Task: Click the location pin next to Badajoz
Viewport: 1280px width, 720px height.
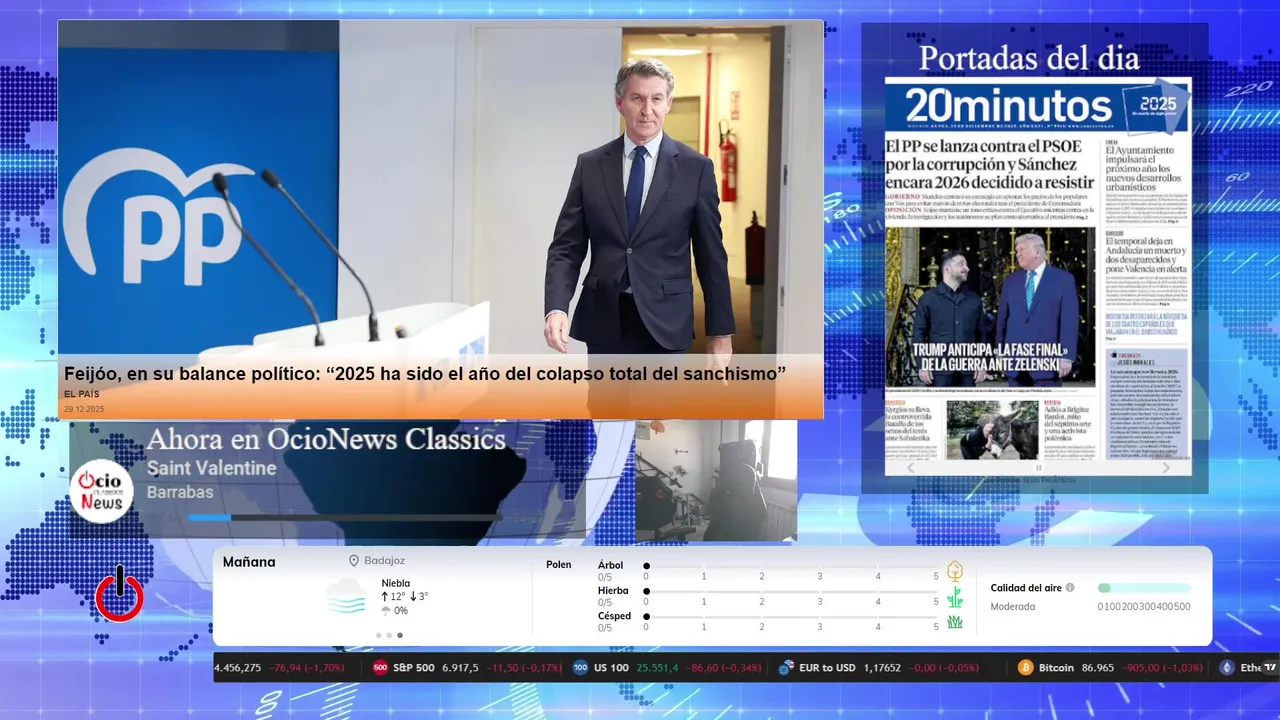Action: (354, 561)
